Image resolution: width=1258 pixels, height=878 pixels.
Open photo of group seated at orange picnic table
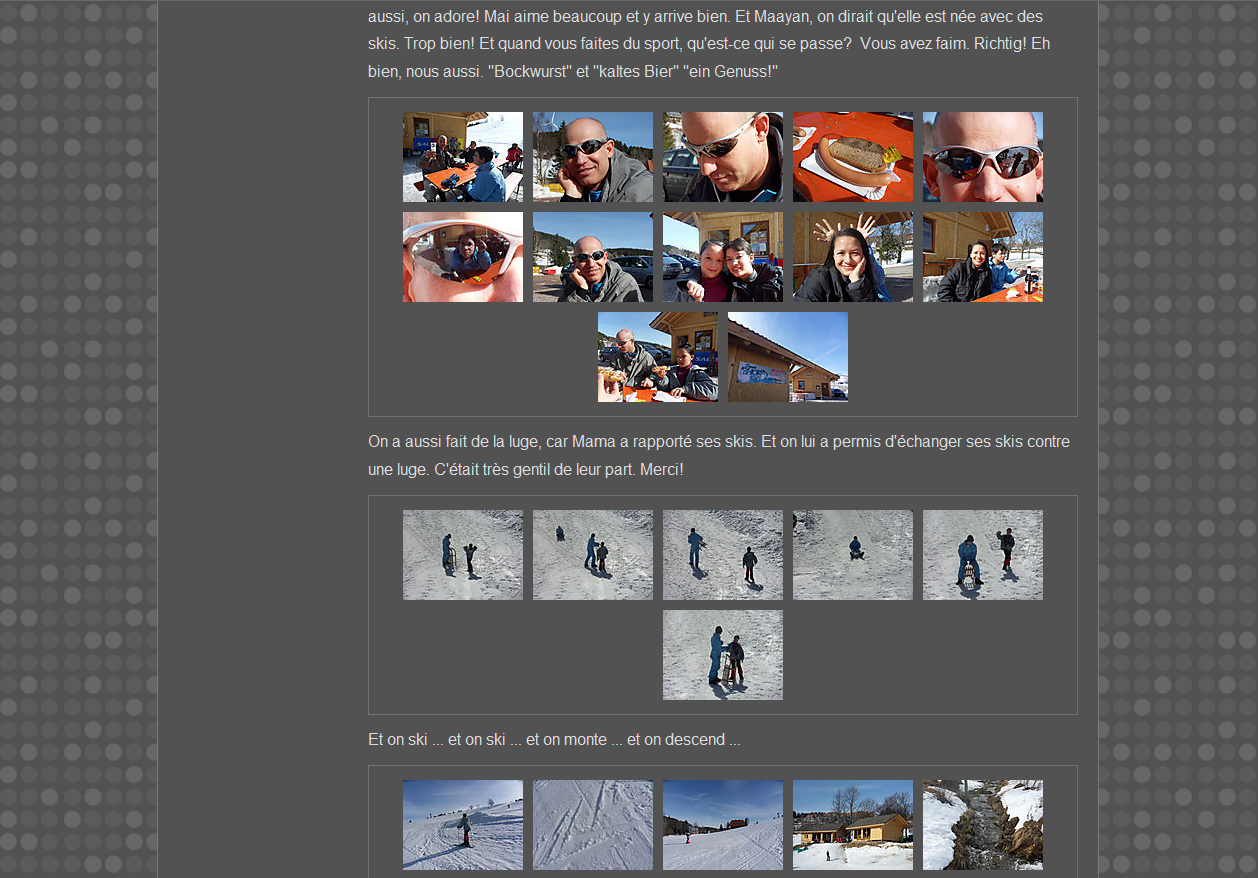[462, 157]
